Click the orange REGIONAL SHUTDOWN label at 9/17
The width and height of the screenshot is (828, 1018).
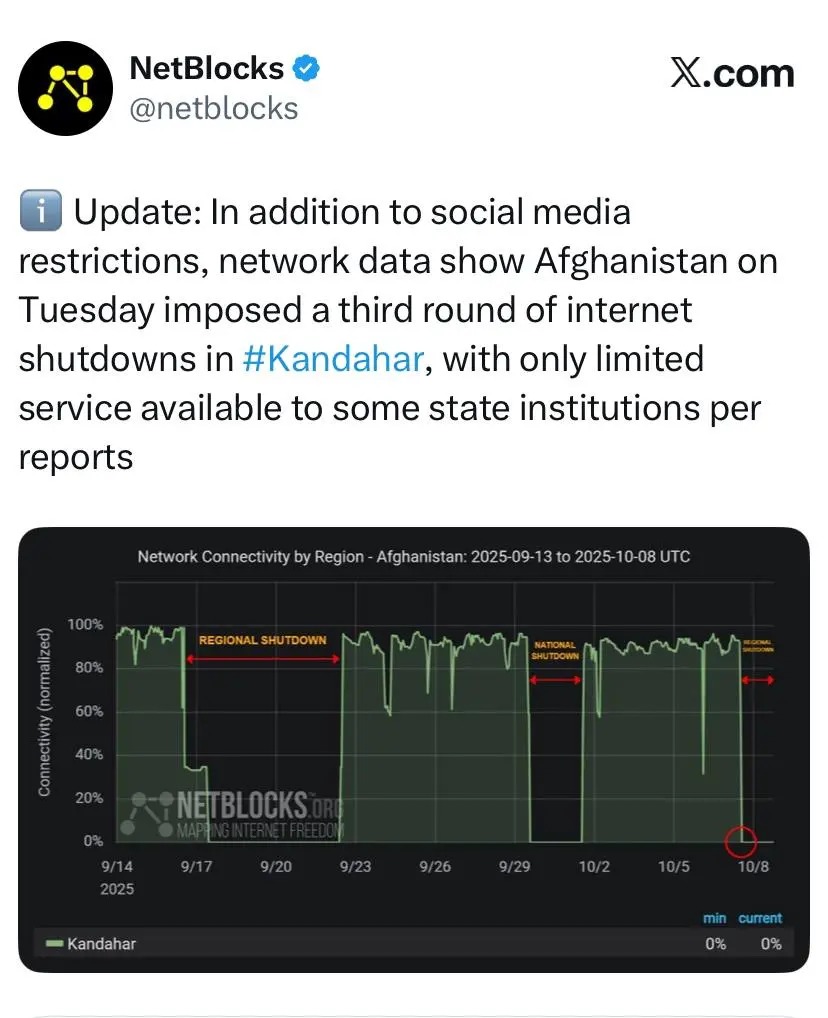[x=263, y=640]
